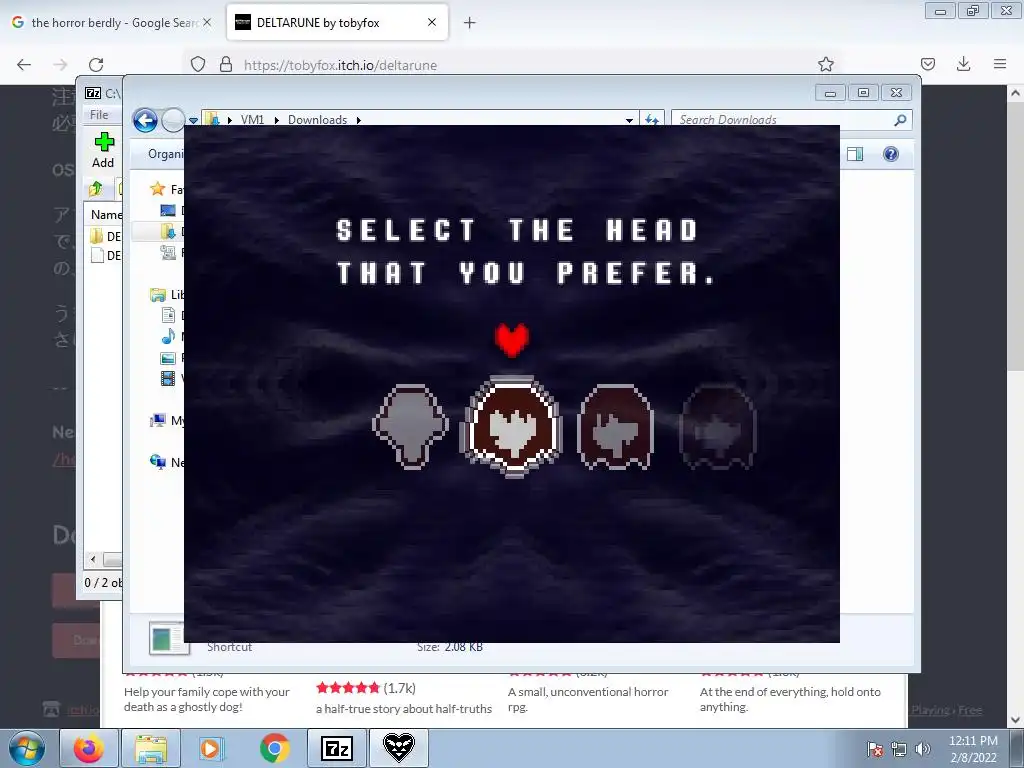Image resolution: width=1024 pixels, height=768 pixels.
Task: Click the Favorites star in Explorer sidebar
Action: [x=157, y=189]
